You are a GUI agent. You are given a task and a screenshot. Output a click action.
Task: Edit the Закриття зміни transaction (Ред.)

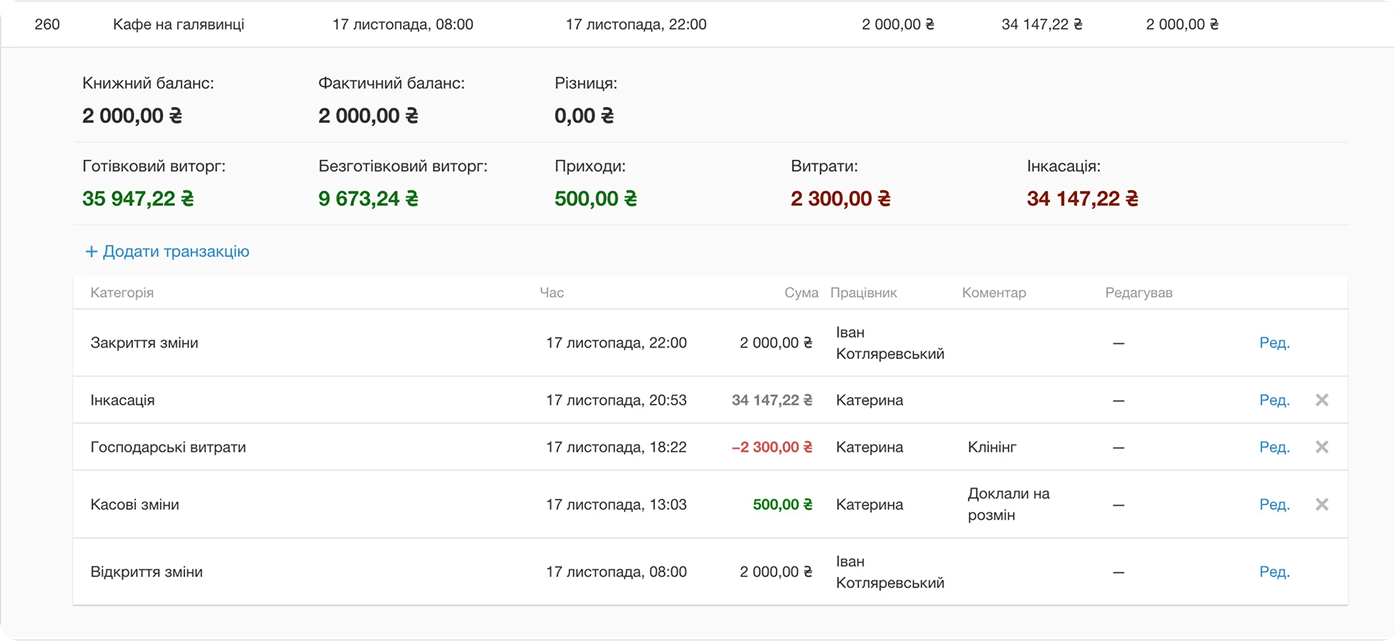coord(1274,343)
